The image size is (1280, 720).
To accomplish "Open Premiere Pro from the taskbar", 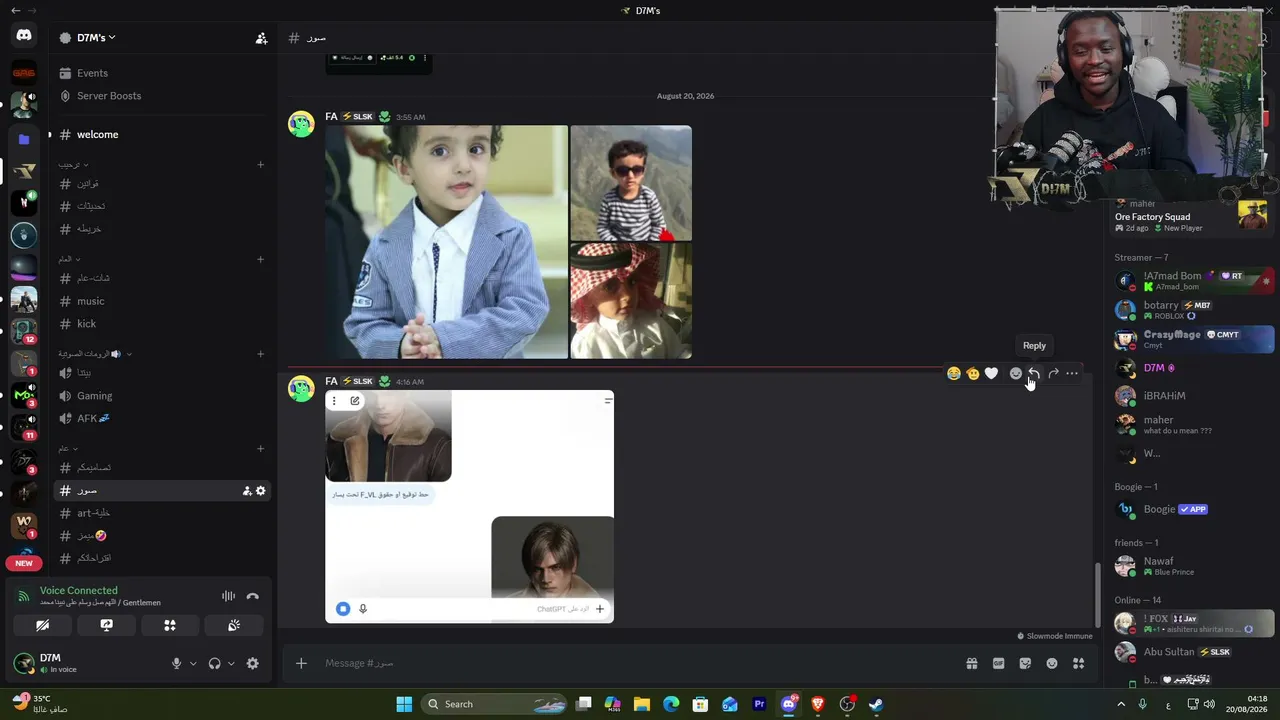I will pyautogui.click(x=759, y=704).
